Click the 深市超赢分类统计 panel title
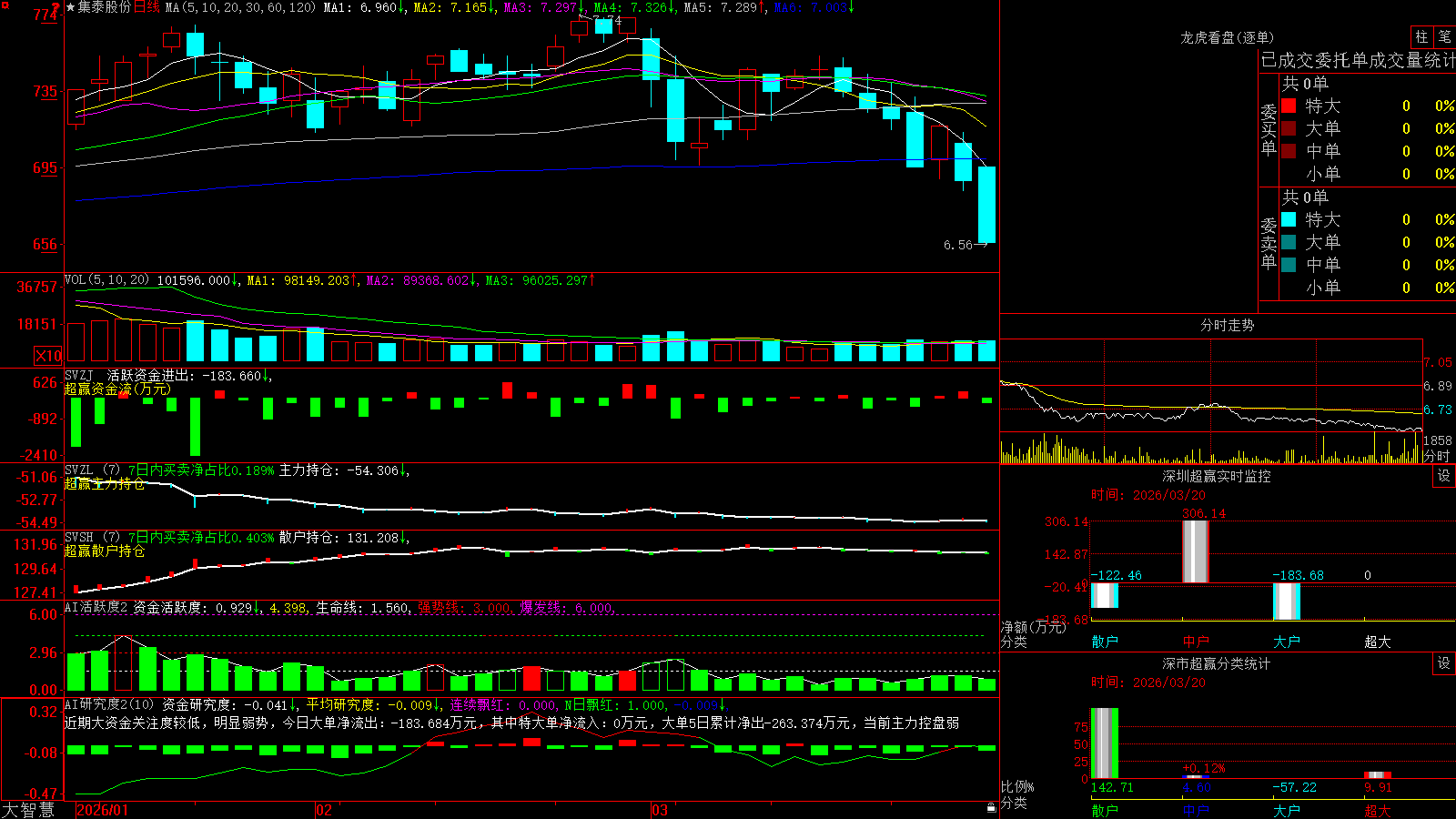Image resolution: width=1456 pixels, height=819 pixels. (x=1216, y=663)
